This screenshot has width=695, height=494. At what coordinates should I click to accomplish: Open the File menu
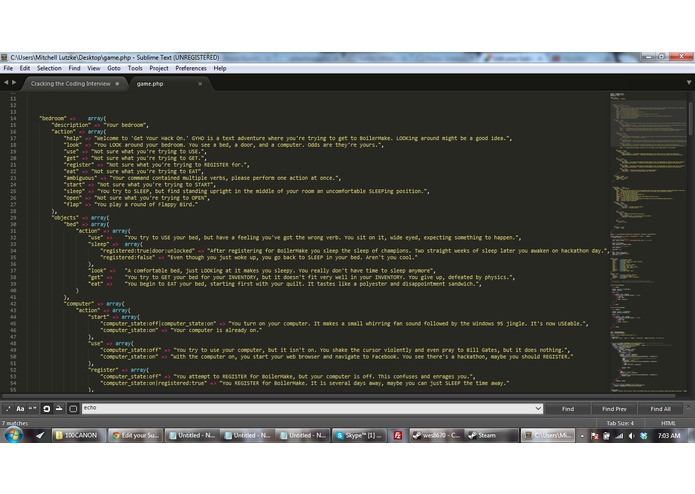(x=8, y=68)
